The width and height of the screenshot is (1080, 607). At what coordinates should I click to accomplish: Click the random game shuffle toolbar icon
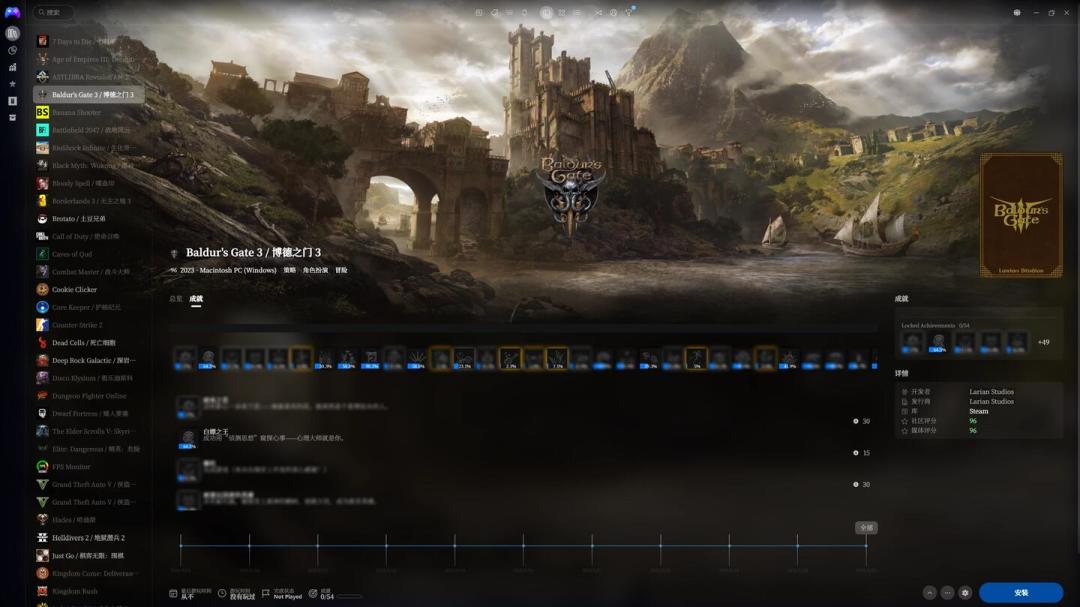coord(597,12)
